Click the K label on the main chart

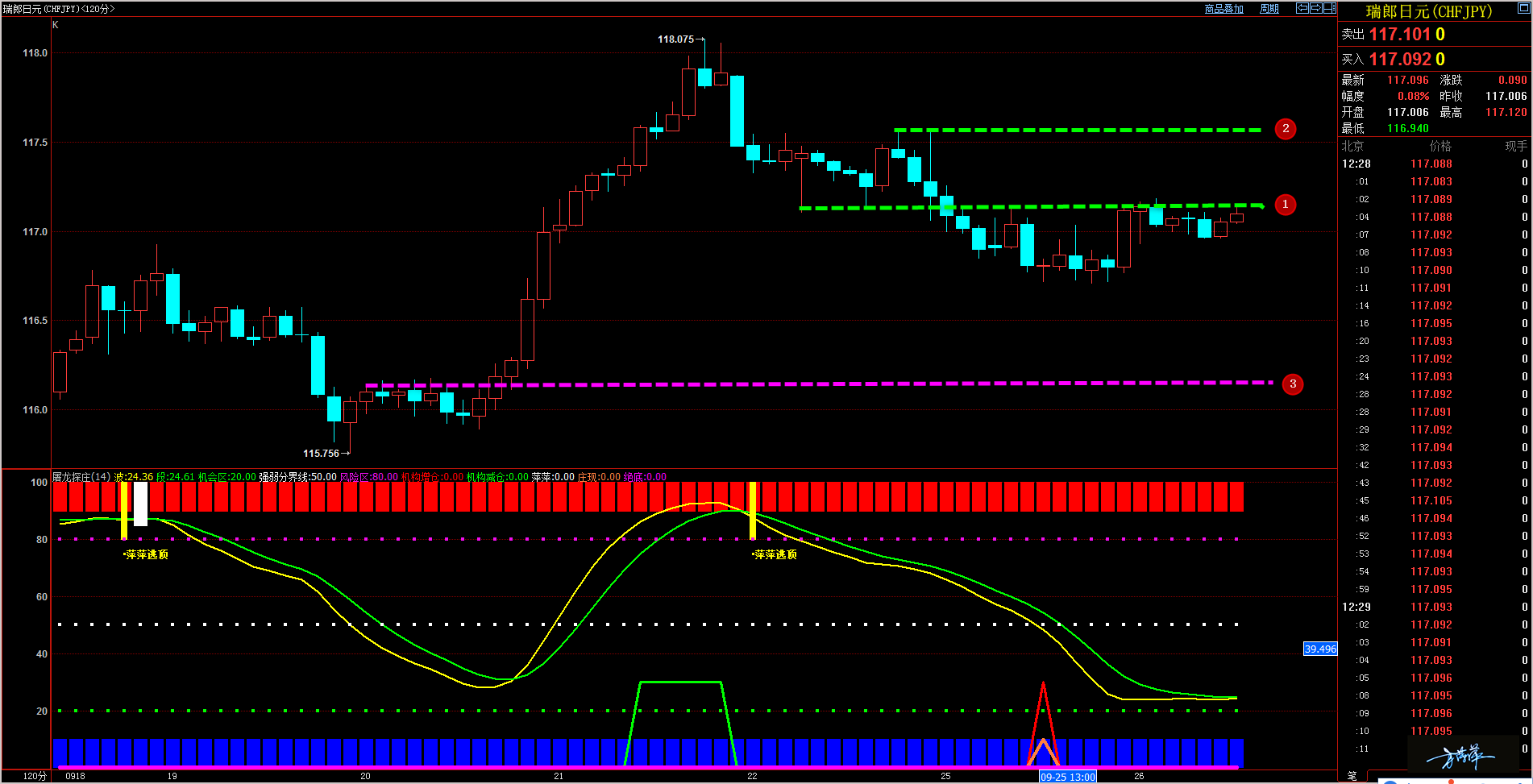(56, 25)
